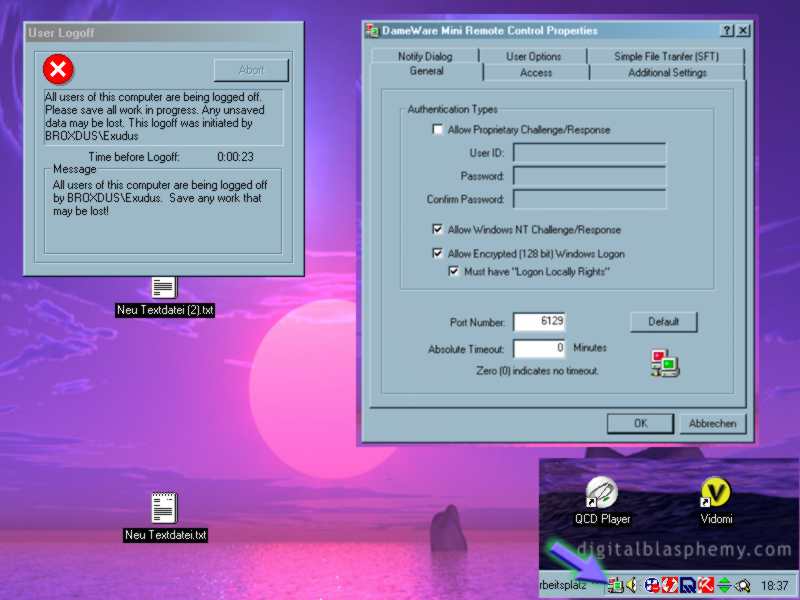Click the Absolute Timeout field
Viewport: 800px width, 600px height.
[539, 348]
